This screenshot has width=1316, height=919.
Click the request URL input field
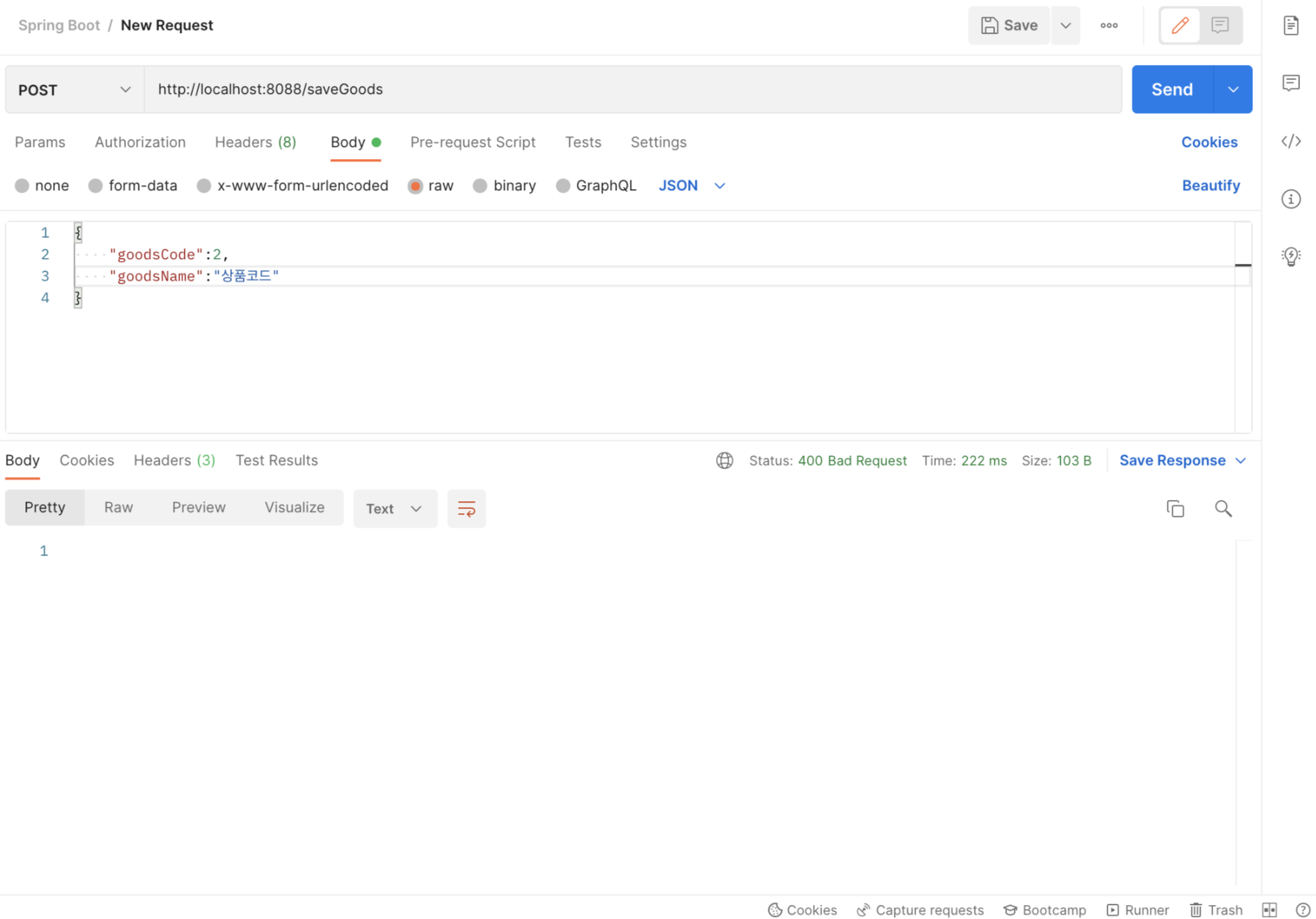(x=632, y=90)
